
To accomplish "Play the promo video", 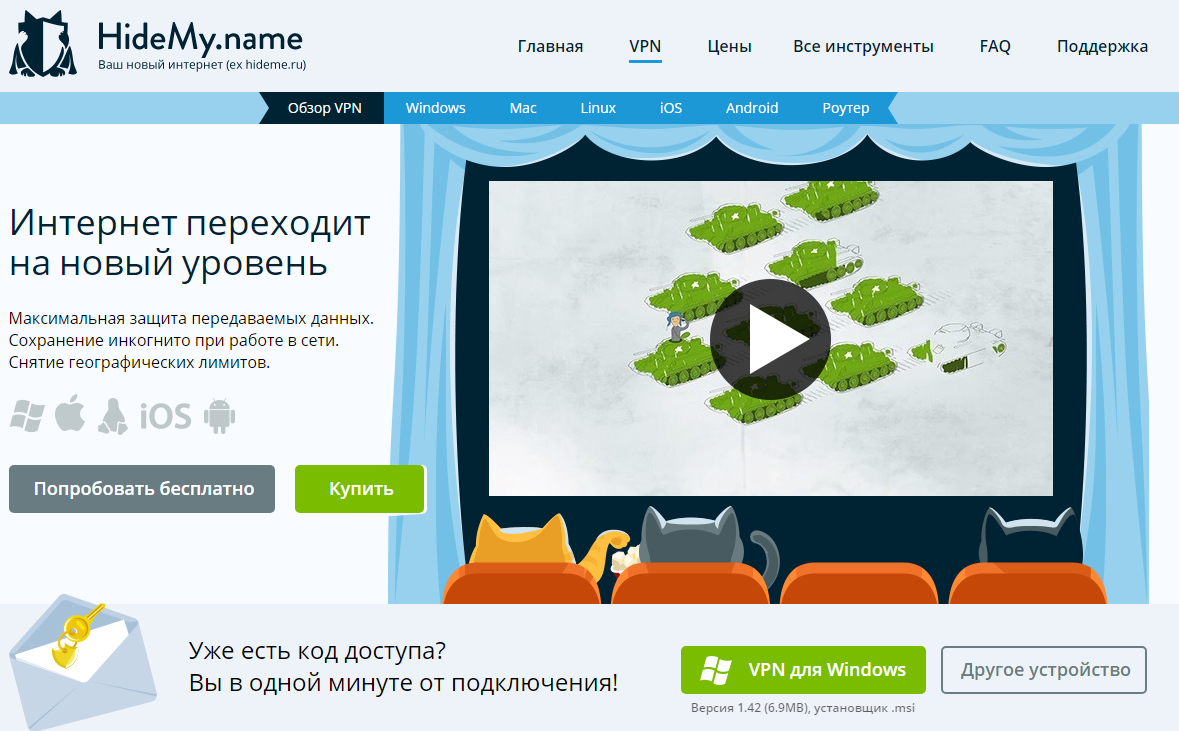I will coord(770,339).
